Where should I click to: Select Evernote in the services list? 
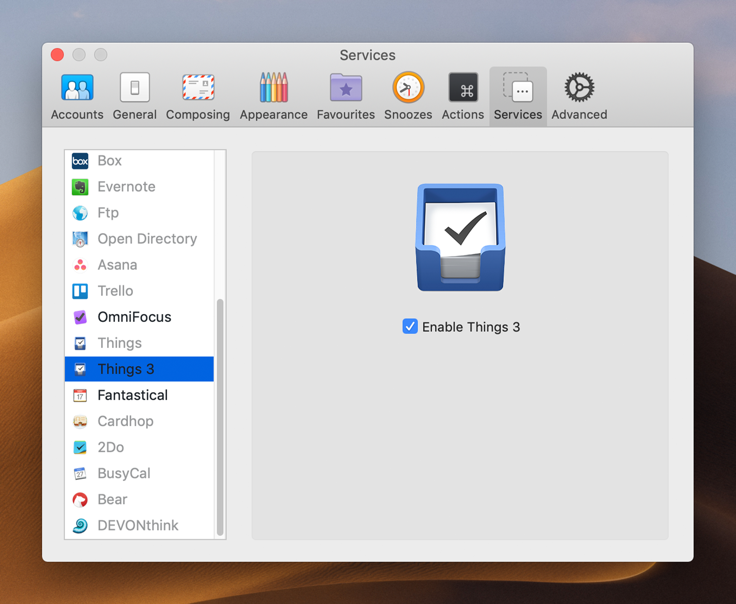(x=139, y=187)
